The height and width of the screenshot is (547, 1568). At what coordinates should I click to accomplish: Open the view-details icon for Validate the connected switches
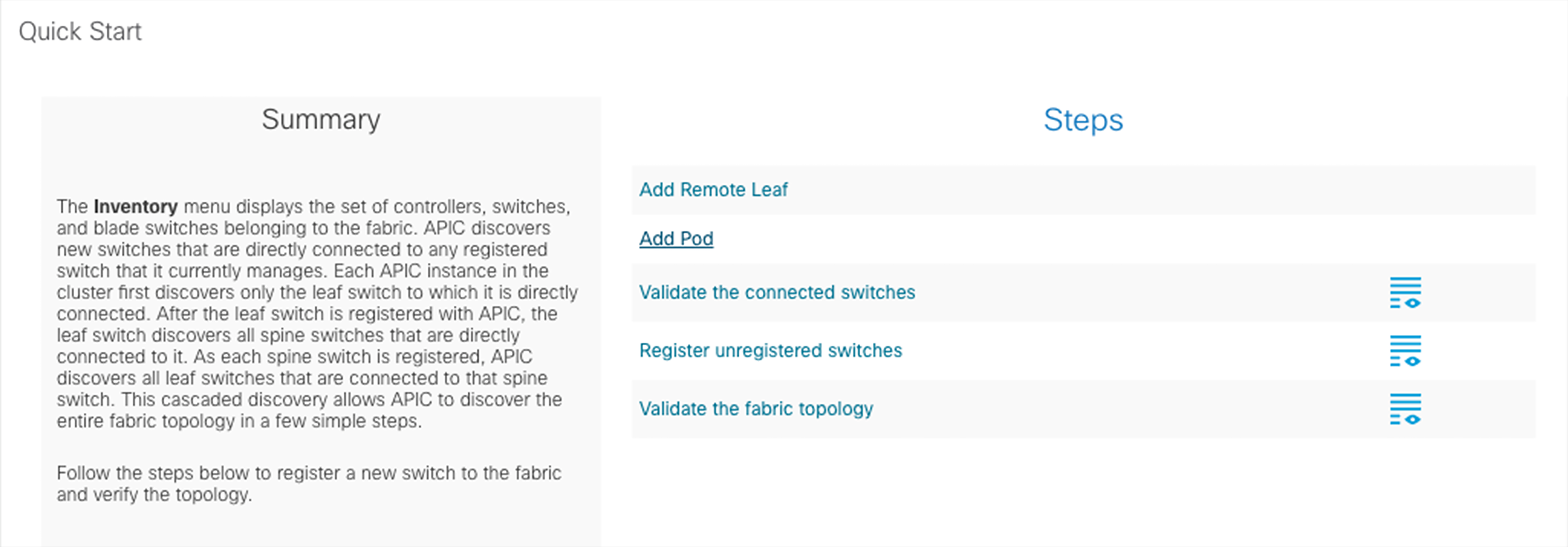click(1405, 293)
